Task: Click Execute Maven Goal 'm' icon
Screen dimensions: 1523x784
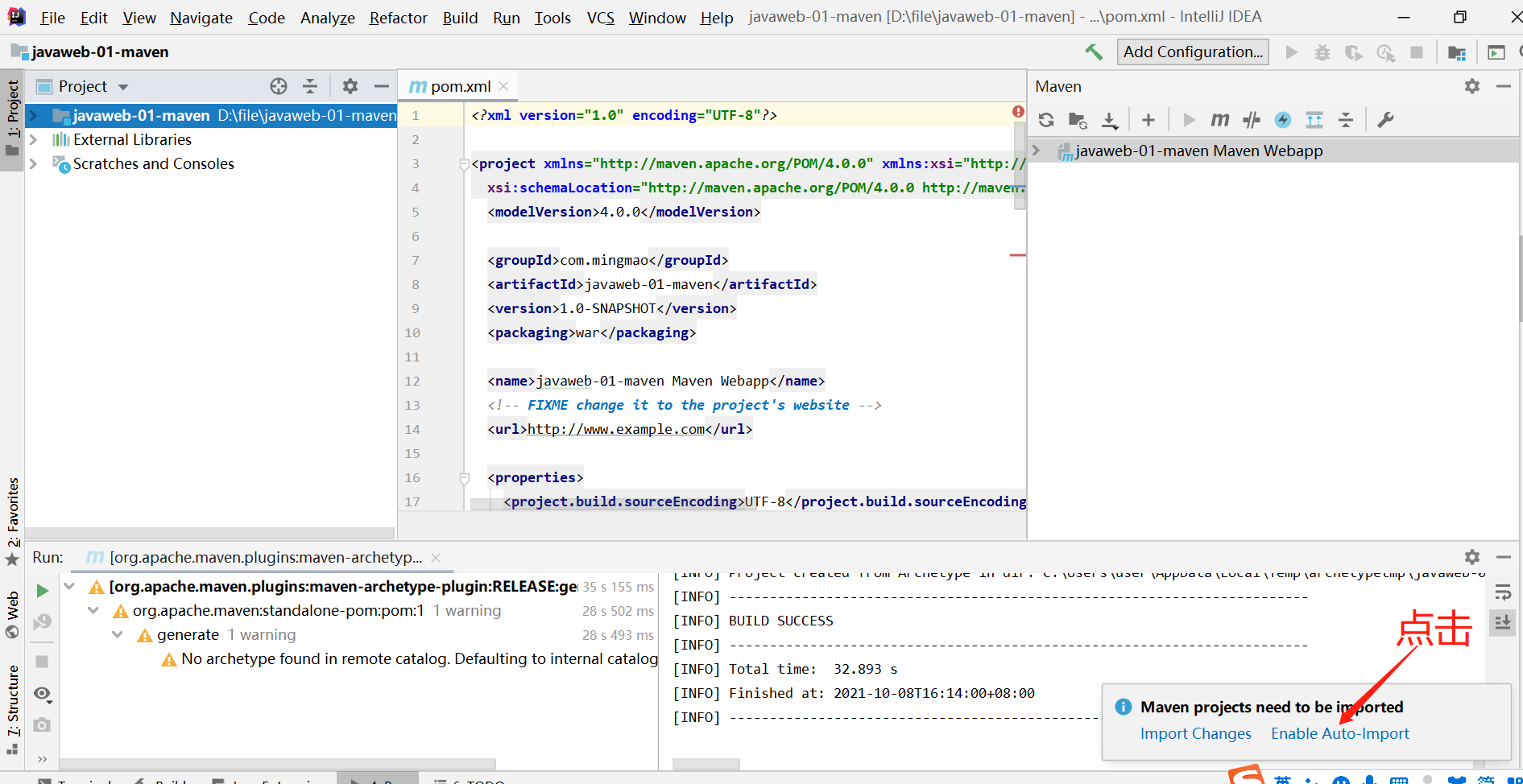Action: click(x=1219, y=120)
